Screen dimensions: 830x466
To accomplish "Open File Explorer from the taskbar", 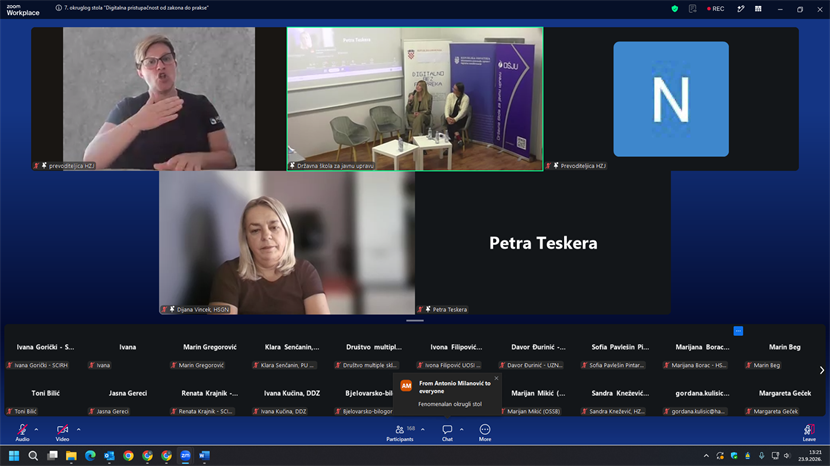I will pyautogui.click(x=71, y=455).
